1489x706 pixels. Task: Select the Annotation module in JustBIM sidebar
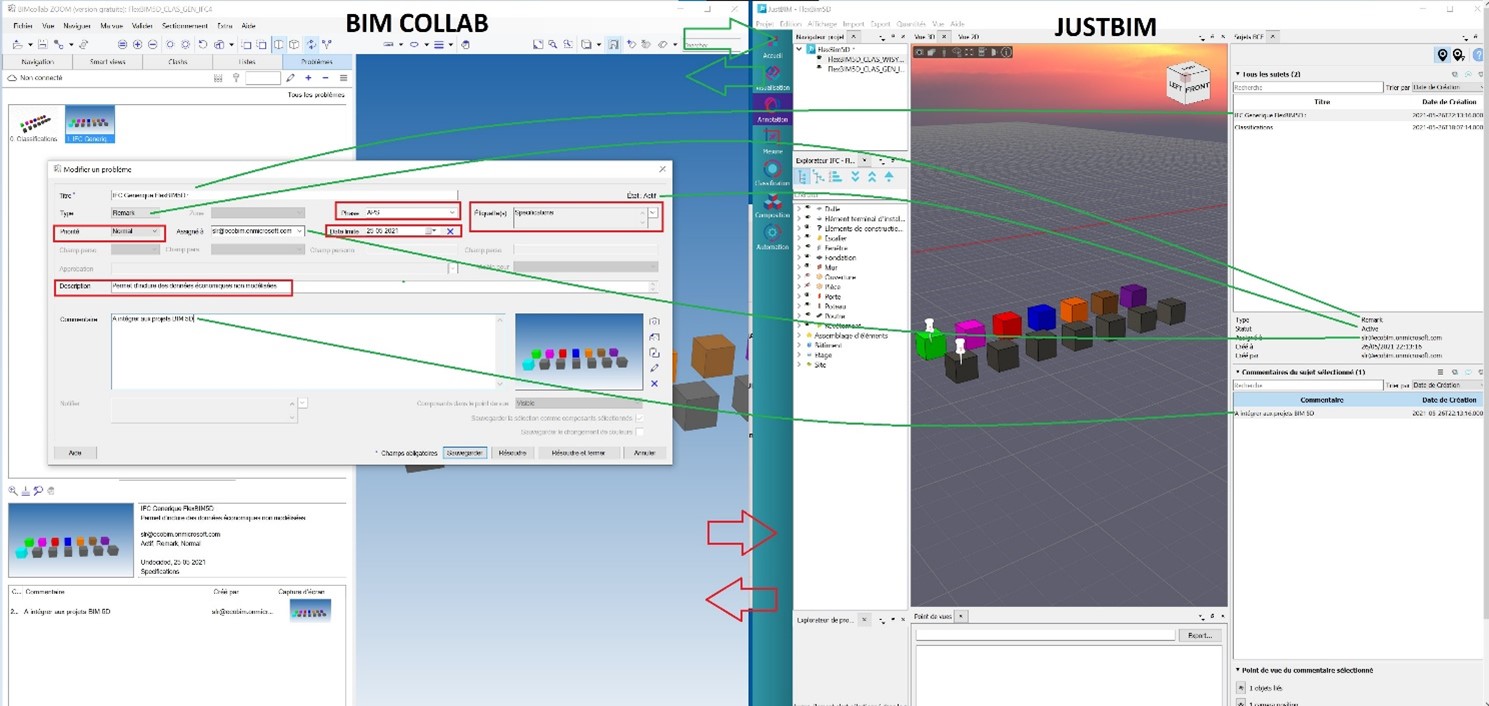tap(772, 109)
